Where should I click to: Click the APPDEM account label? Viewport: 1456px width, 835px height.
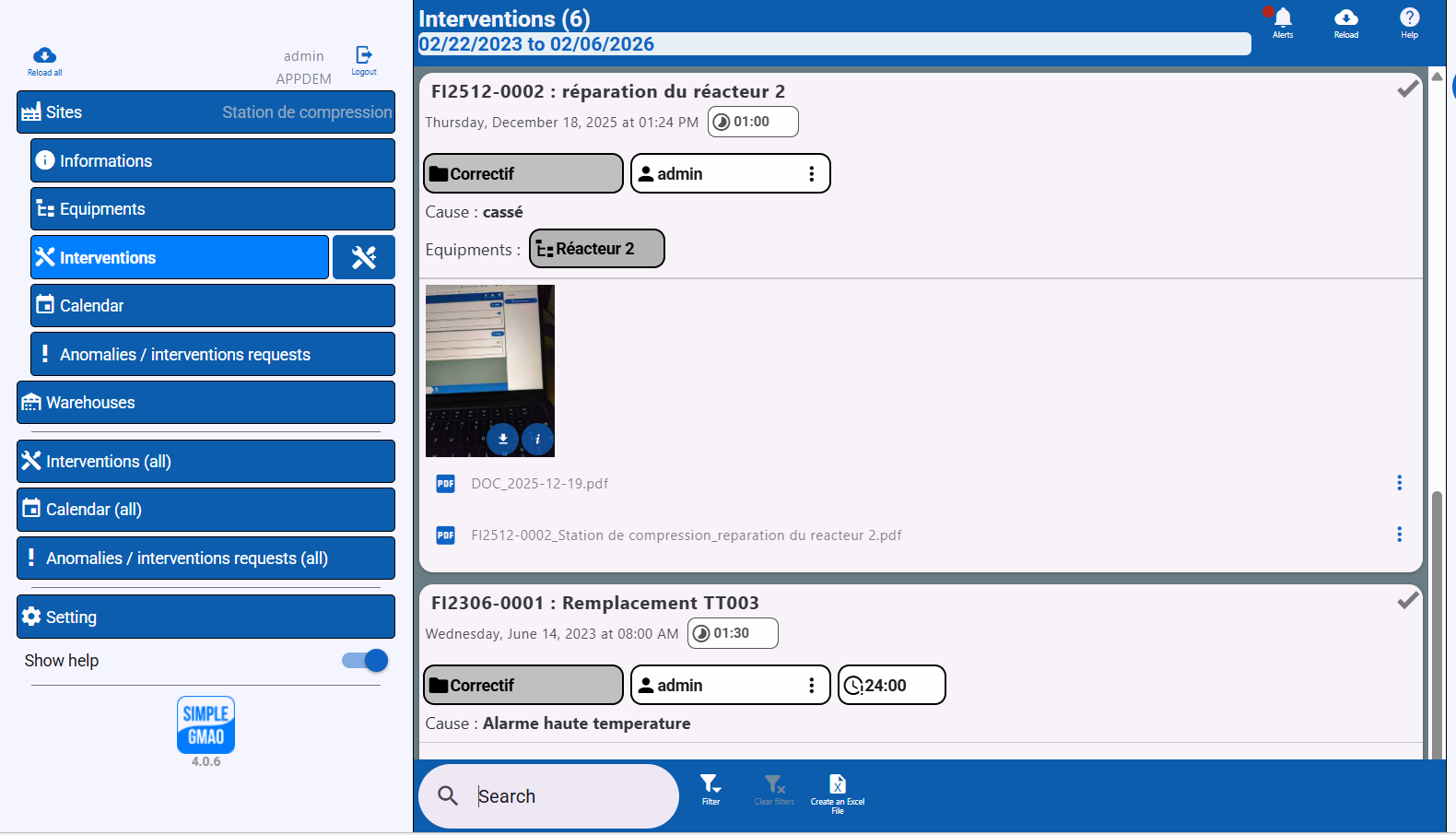[x=303, y=79]
